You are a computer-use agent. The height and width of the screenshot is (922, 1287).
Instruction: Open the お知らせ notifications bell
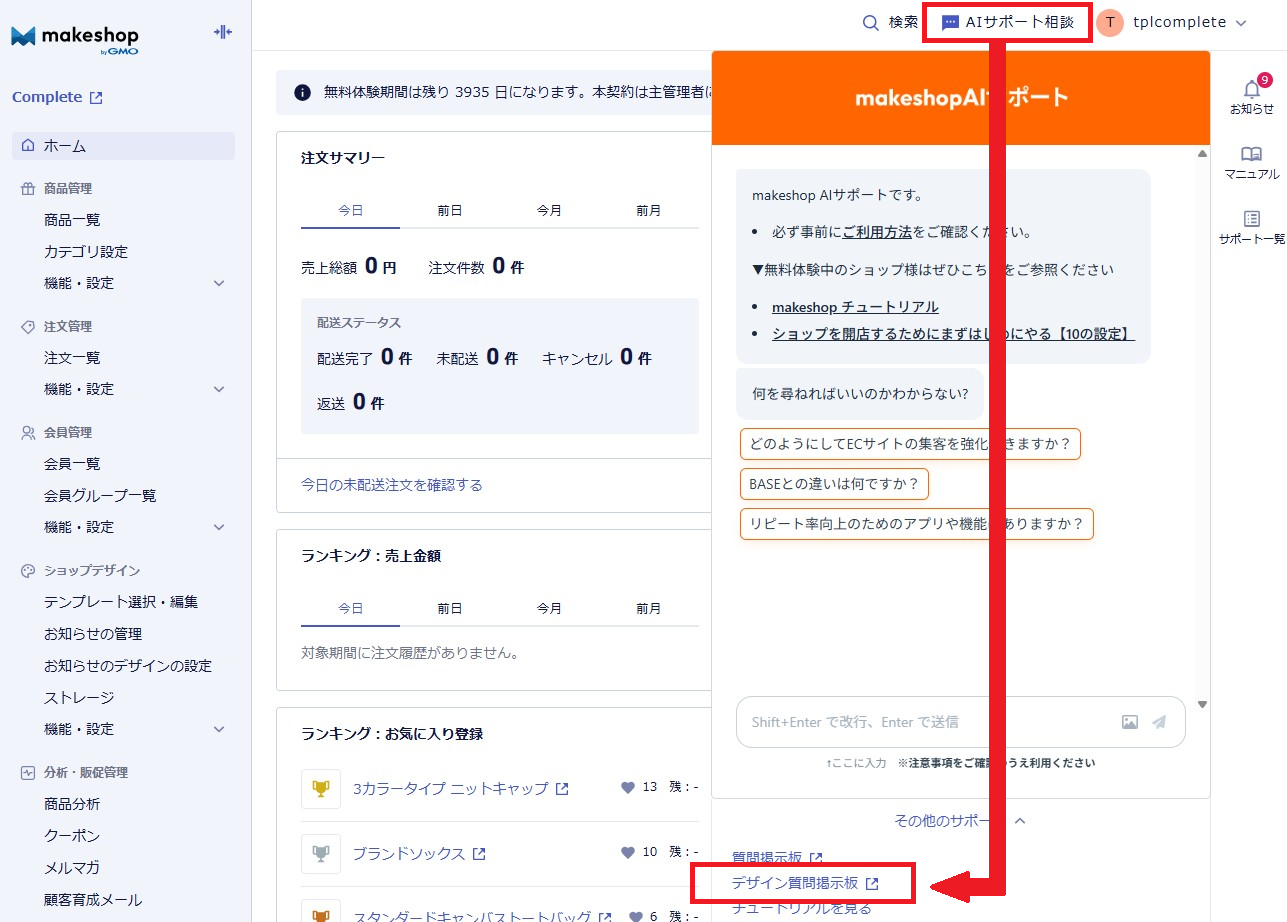tap(1251, 91)
